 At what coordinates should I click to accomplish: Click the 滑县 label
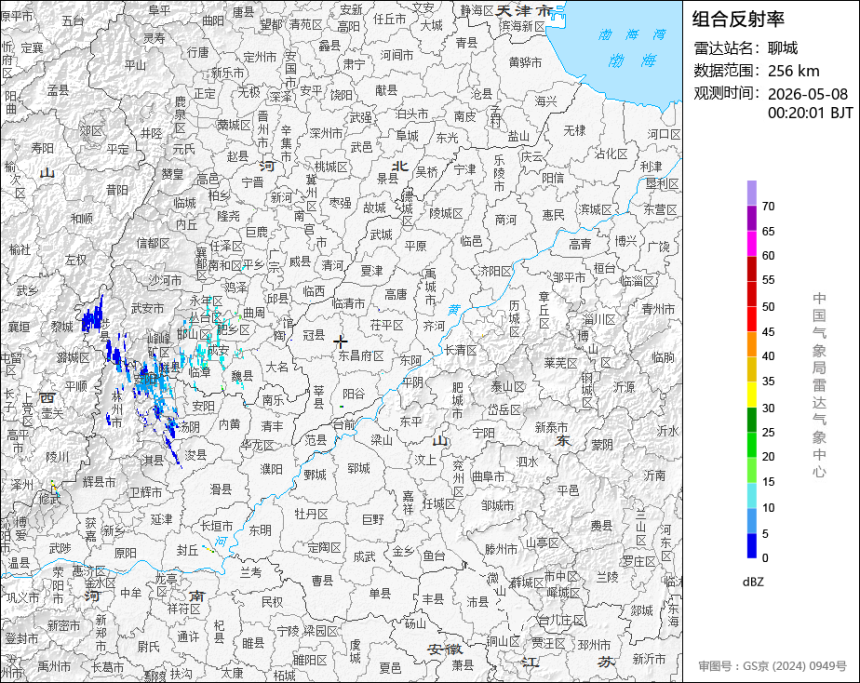tap(221, 488)
